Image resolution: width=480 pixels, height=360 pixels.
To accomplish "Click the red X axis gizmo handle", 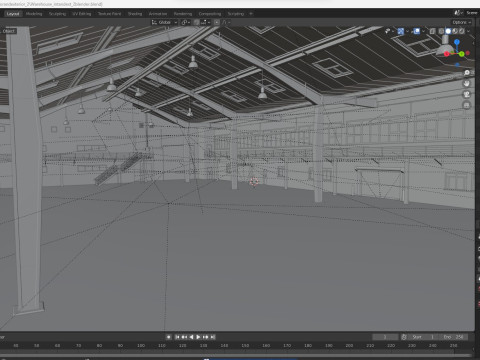I will tap(447, 54).
